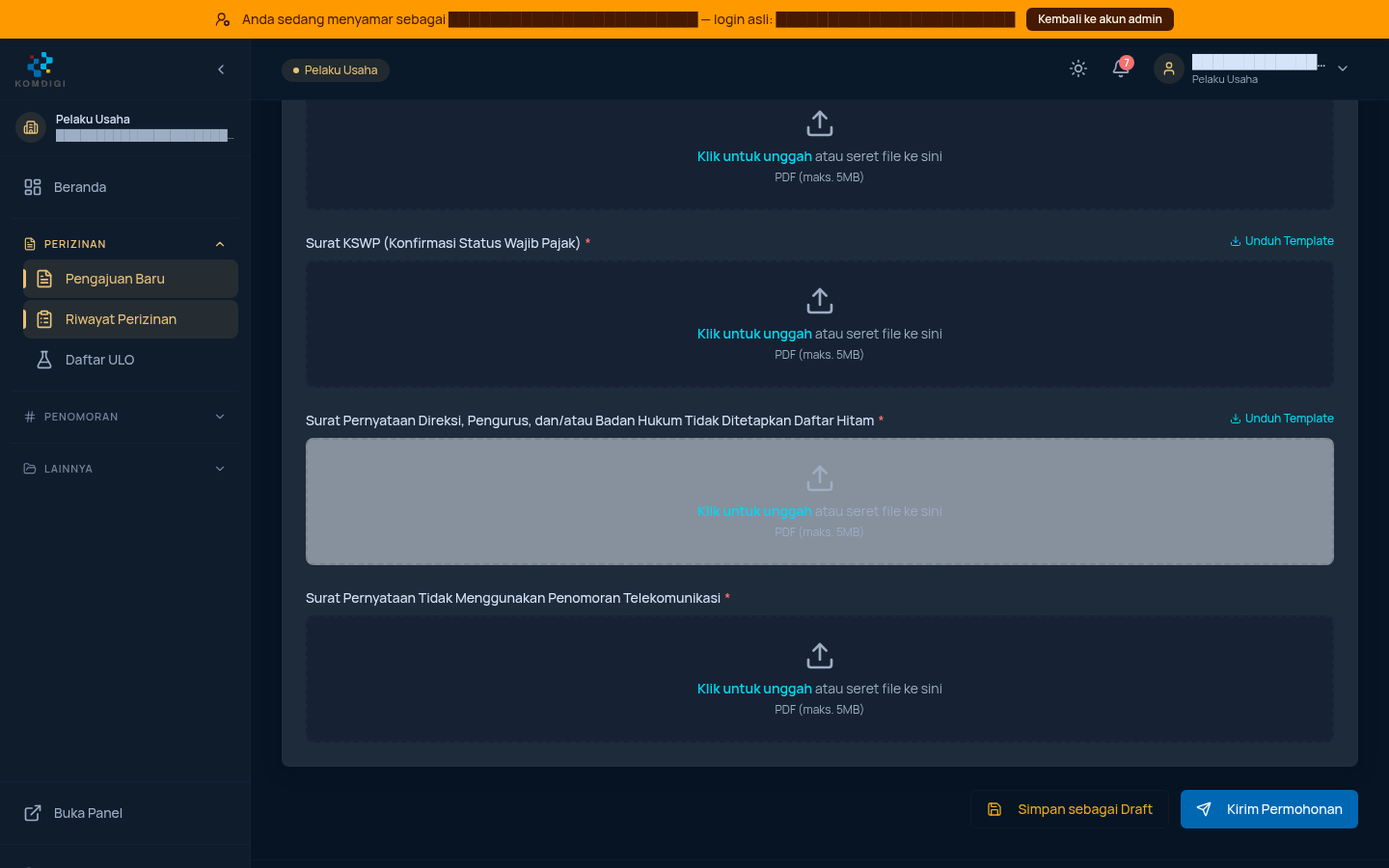This screenshot has height=868, width=1389.
Task: Click upload icon in Tidak Menggunakan Penomoran dropzone
Action: tap(820, 656)
